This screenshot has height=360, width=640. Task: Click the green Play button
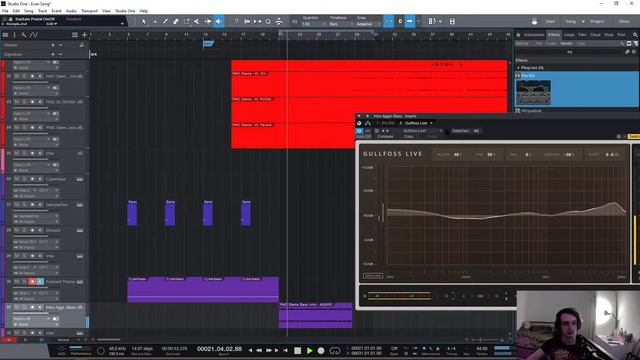[x=310, y=350]
